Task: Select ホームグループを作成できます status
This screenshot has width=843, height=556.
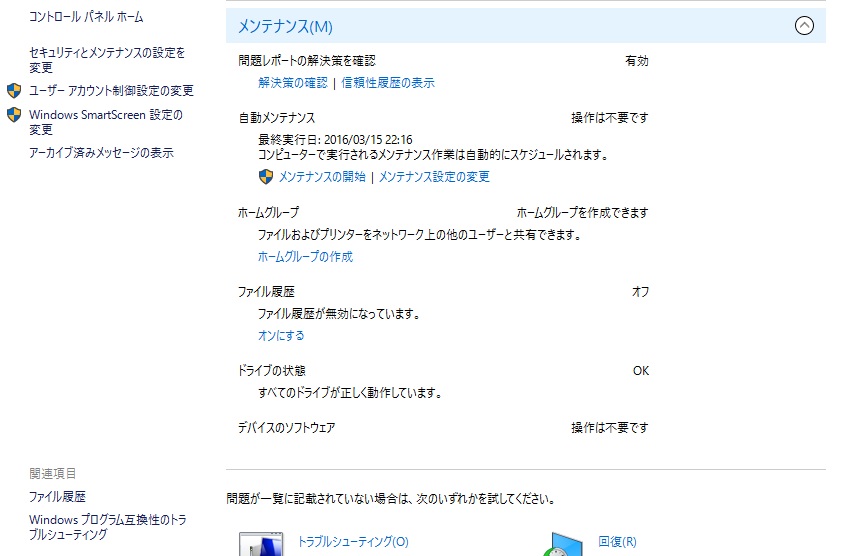Action: (582, 213)
